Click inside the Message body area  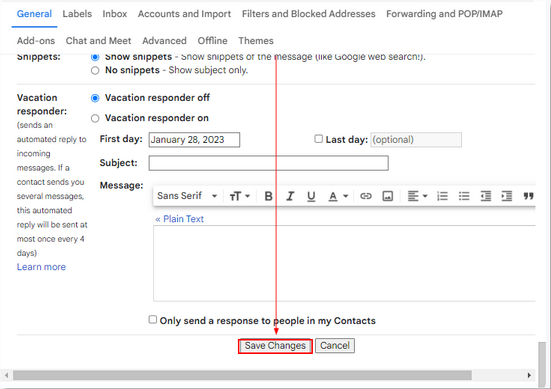tap(344, 264)
